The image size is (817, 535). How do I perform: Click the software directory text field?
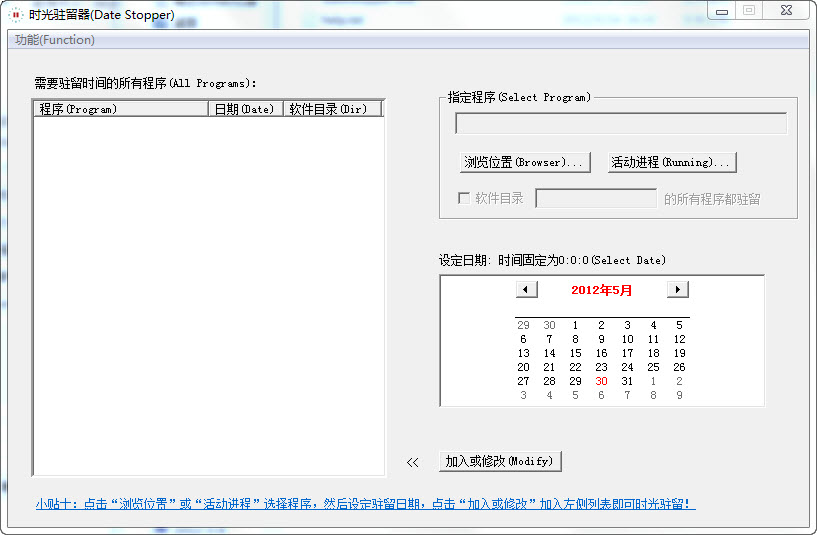(x=596, y=198)
